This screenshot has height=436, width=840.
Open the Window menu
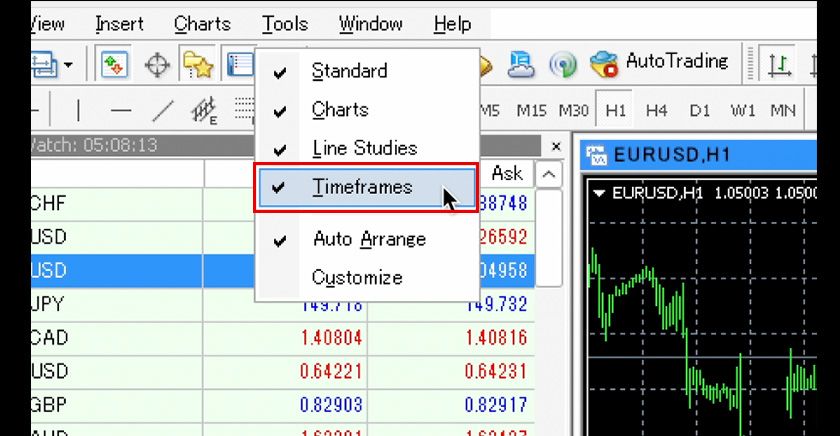(x=370, y=24)
